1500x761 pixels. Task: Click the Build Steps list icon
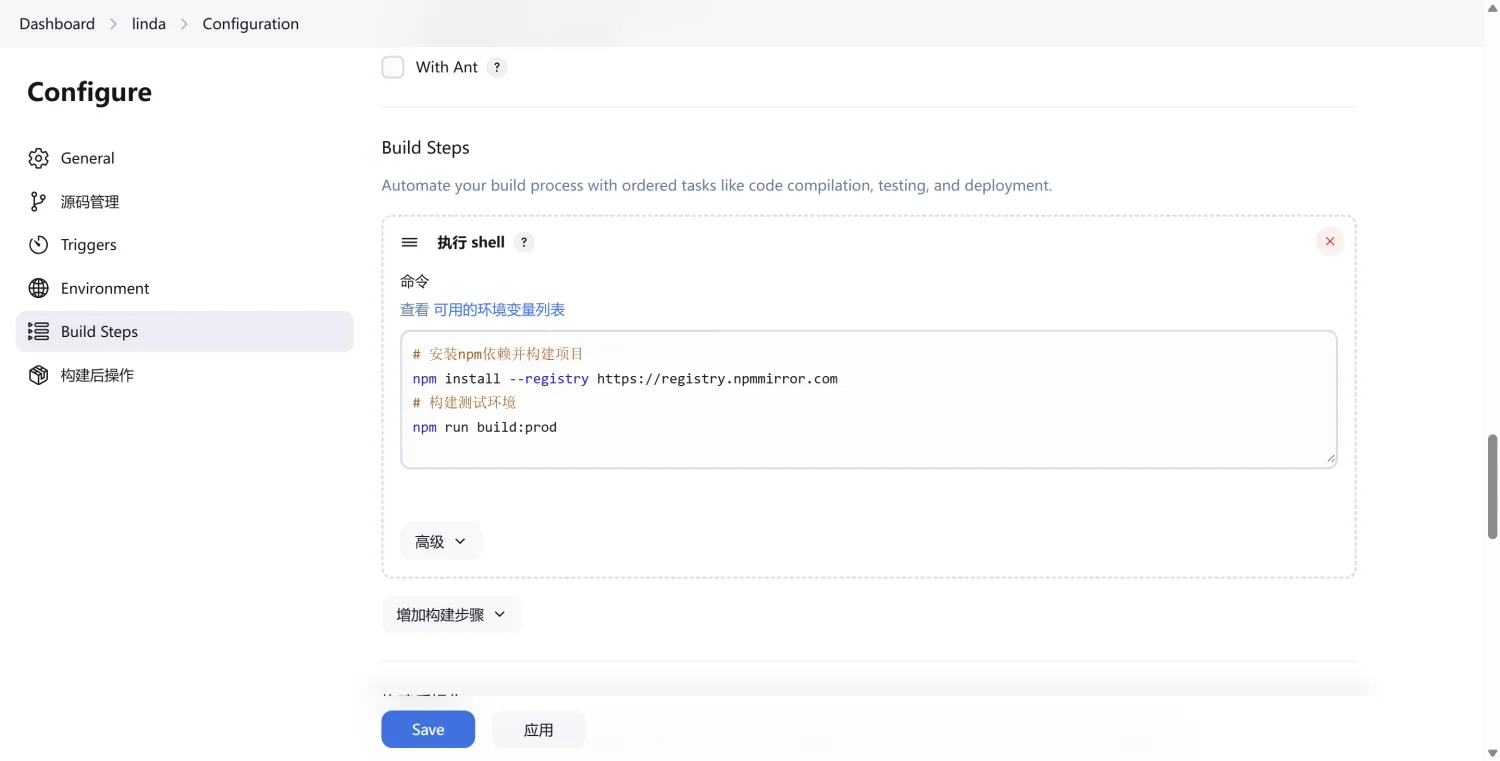click(x=38, y=331)
